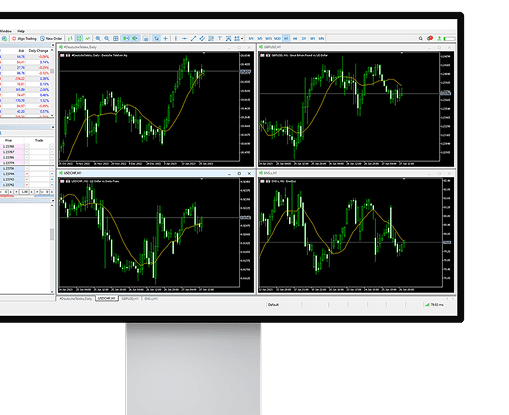Open dropdown arrow above the GBPUSD chart
The image size is (509, 415).
[x=402, y=53]
